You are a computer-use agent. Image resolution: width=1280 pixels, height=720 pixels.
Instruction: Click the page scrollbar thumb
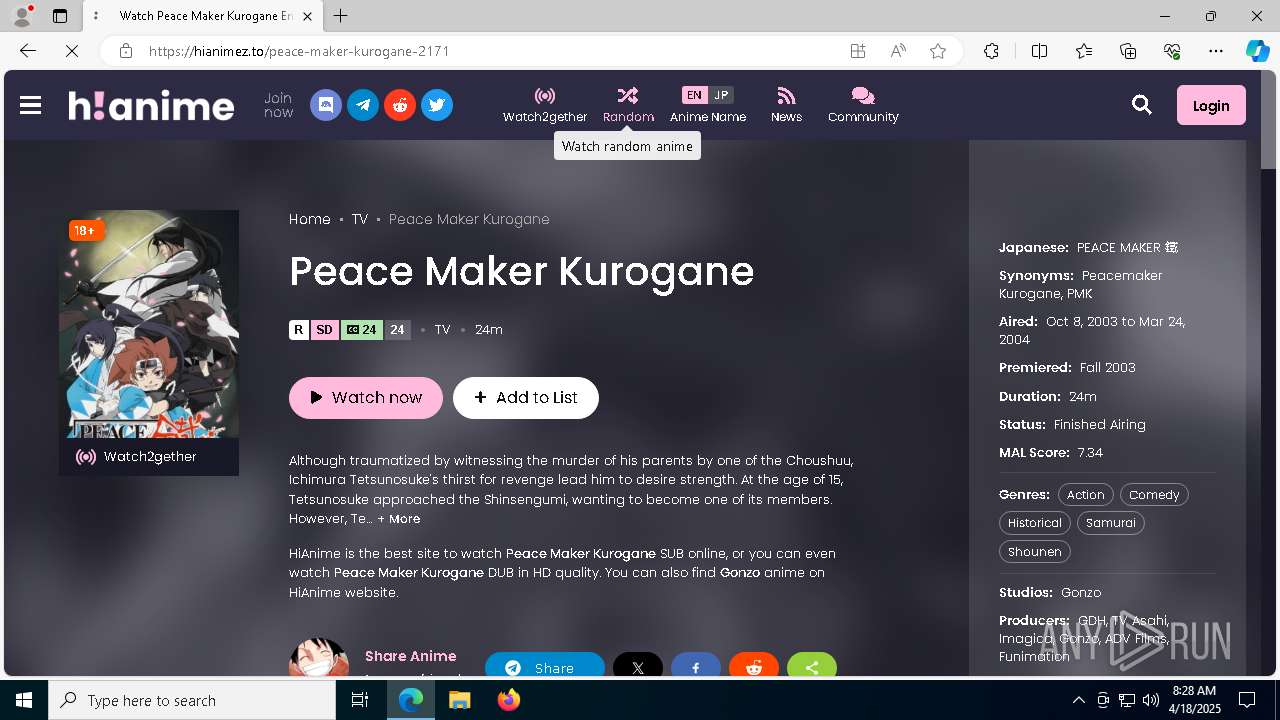[x=1268, y=119]
